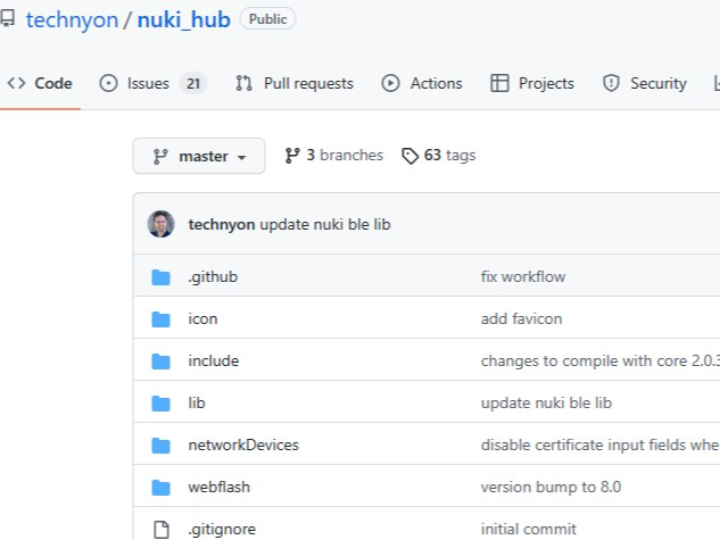Click the branches fork icon

click(292, 156)
